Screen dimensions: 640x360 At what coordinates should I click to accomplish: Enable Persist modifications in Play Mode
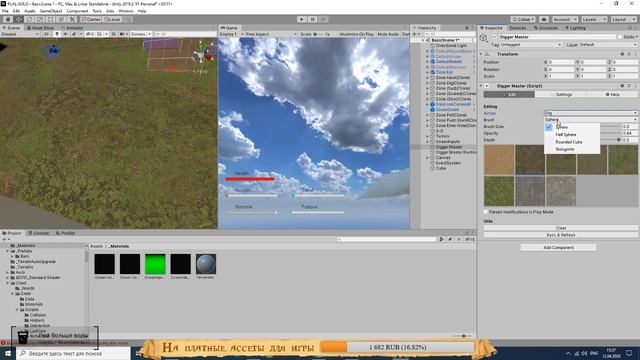486,212
